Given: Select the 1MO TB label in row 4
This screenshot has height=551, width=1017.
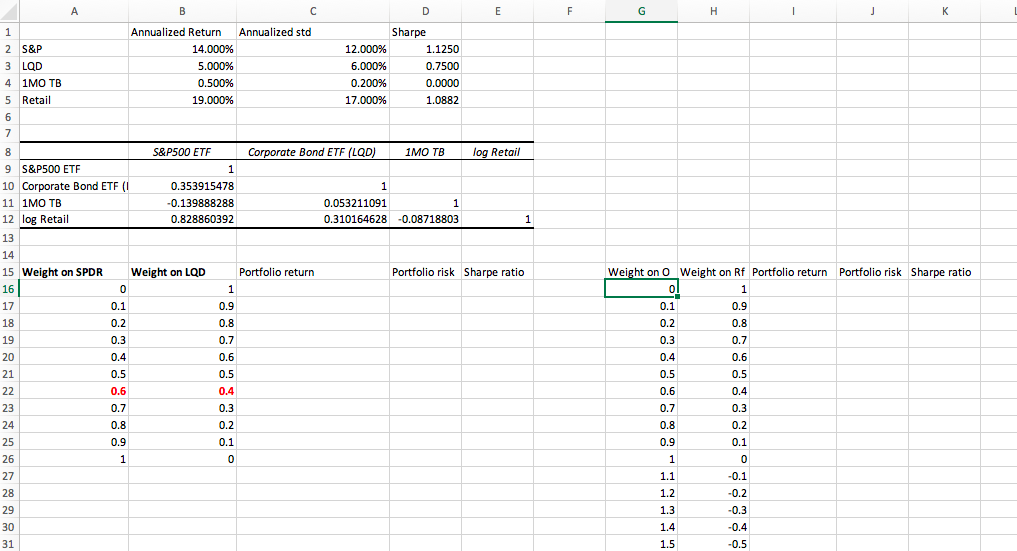Looking at the screenshot, I should pyautogui.click(x=74, y=83).
